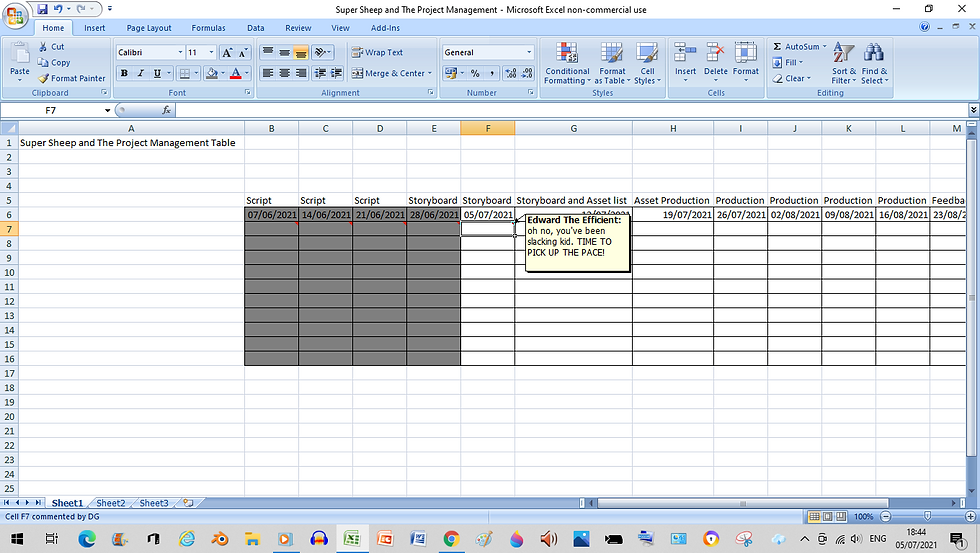Expand Name Box dropdown arrow

pyautogui.click(x=108, y=111)
